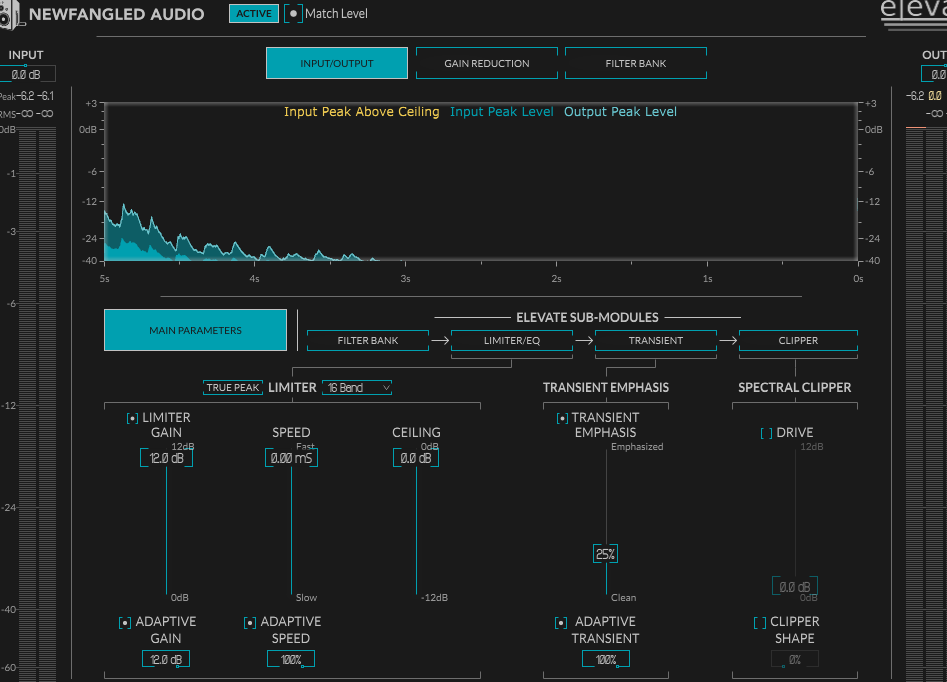This screenshot has height=682, width=947.
Task: Click the Ceiling 0.0 dB slider handle
Action: click(416, 458)
